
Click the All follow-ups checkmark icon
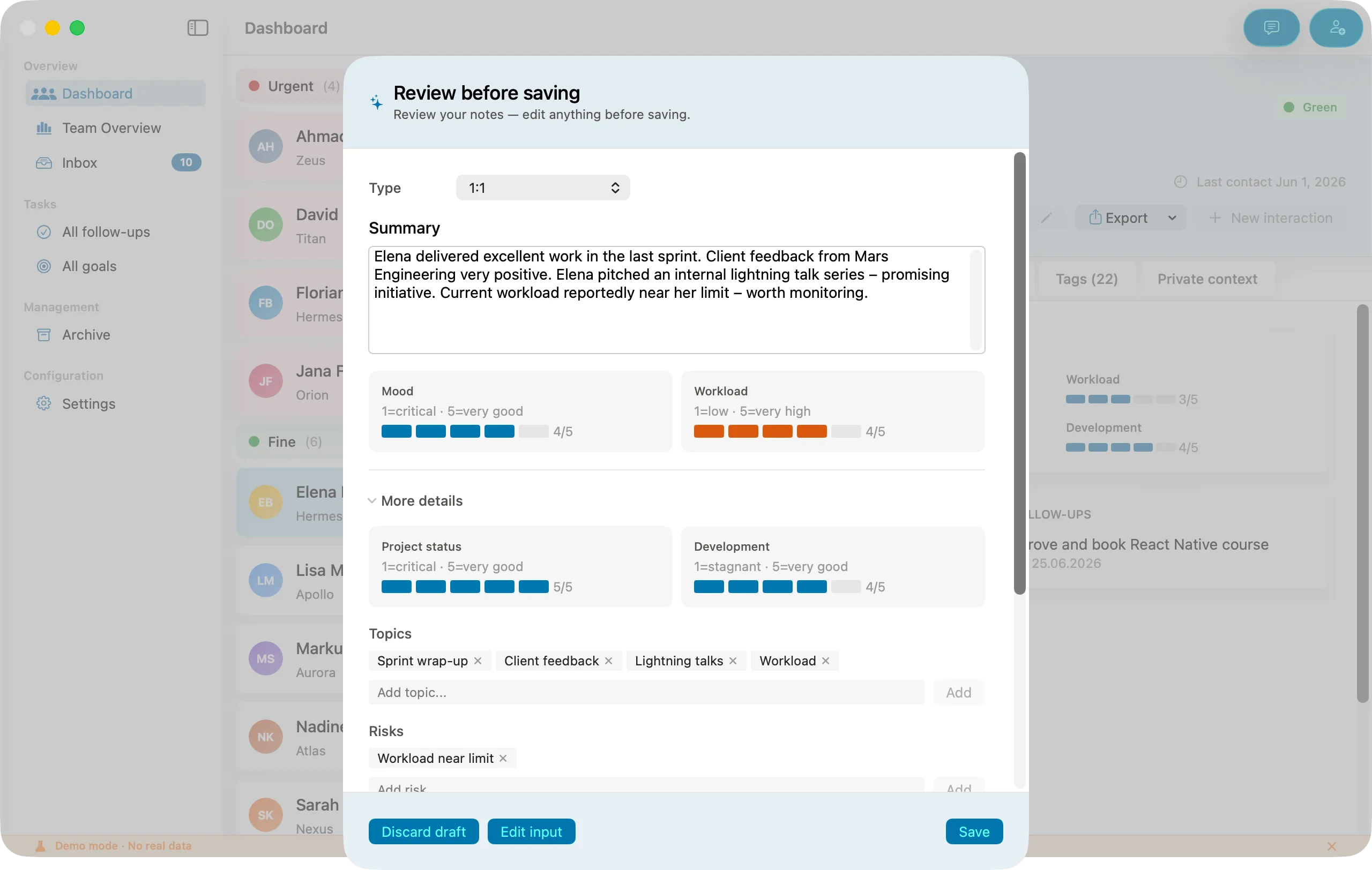(44, 232)
